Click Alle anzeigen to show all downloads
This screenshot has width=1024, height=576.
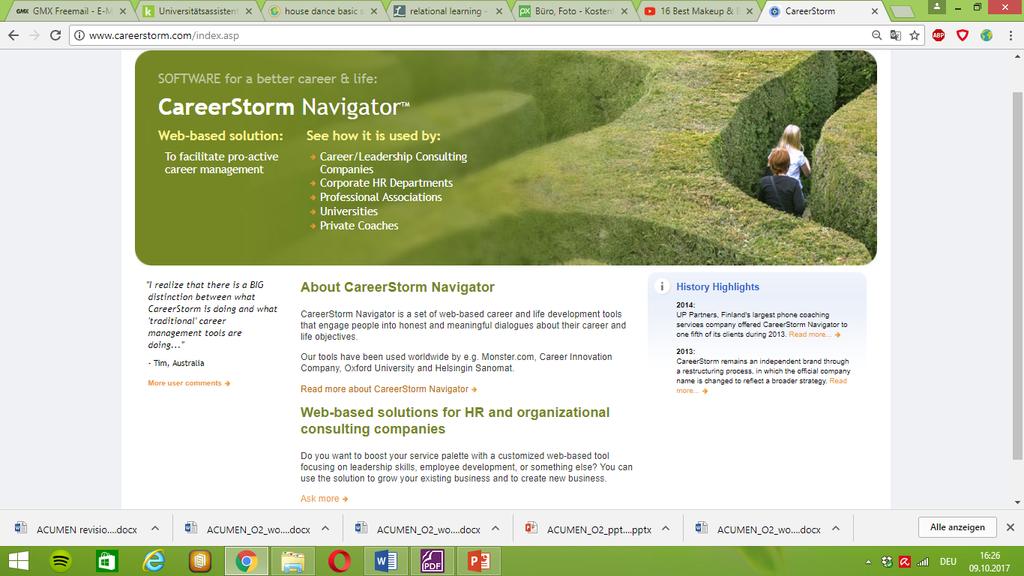pos(957,527)
